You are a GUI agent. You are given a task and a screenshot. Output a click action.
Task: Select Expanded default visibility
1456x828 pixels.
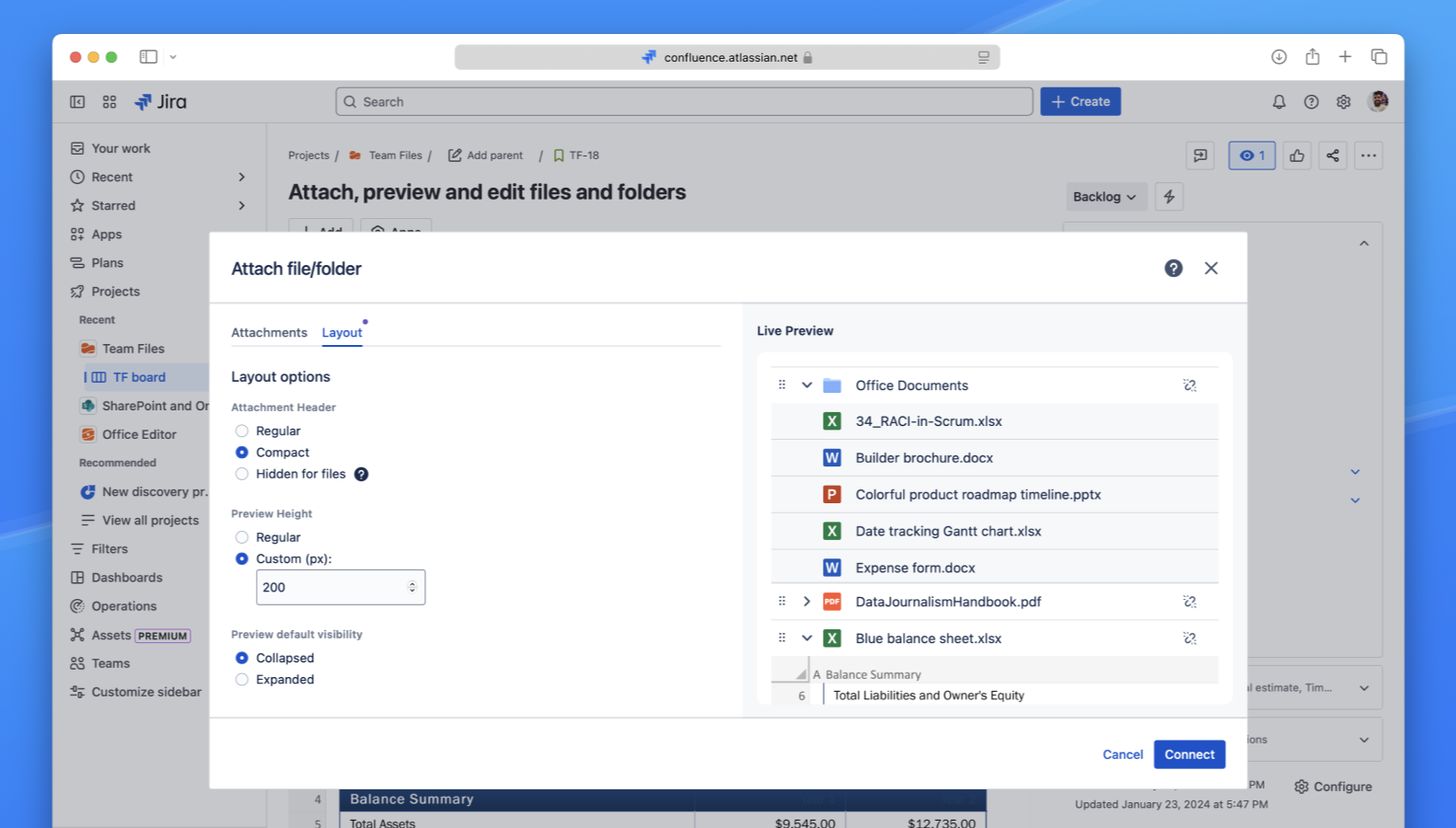pos(242,680)
